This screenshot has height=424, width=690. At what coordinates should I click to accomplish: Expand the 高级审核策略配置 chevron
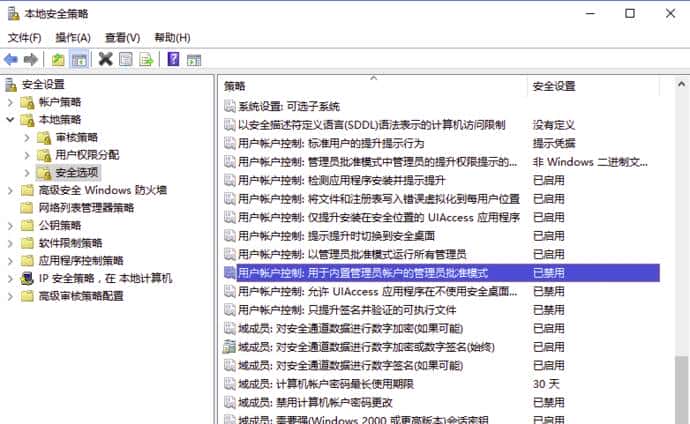pos(11,296)
